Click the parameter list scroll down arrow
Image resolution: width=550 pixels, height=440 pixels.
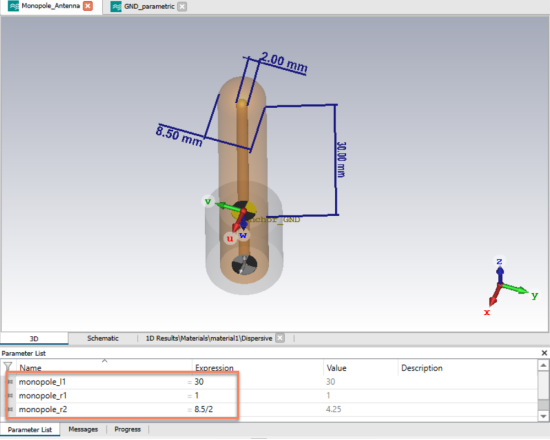(543, 416)
